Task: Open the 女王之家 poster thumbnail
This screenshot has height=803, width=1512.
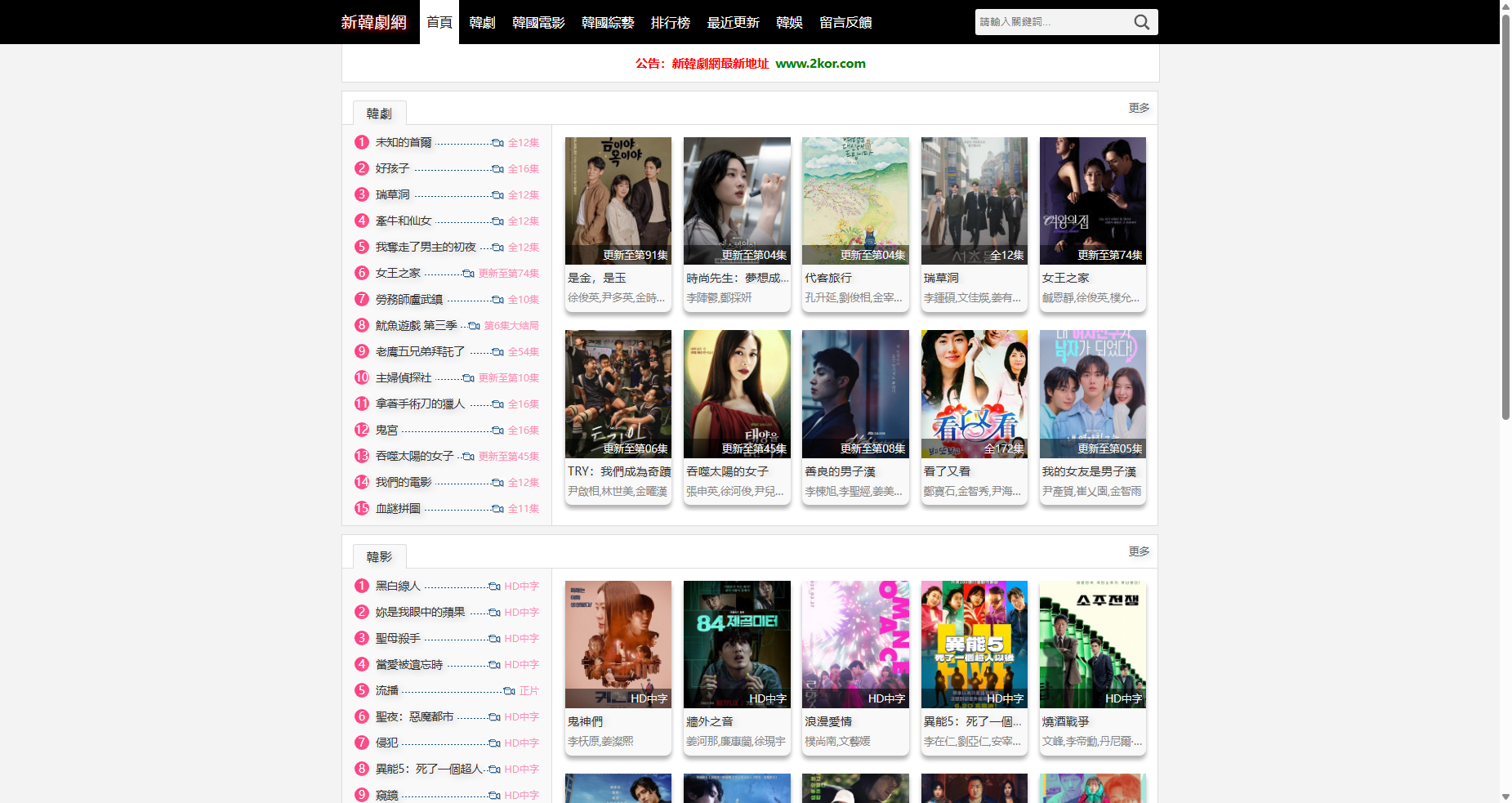Action: (x=1093, y=201)
